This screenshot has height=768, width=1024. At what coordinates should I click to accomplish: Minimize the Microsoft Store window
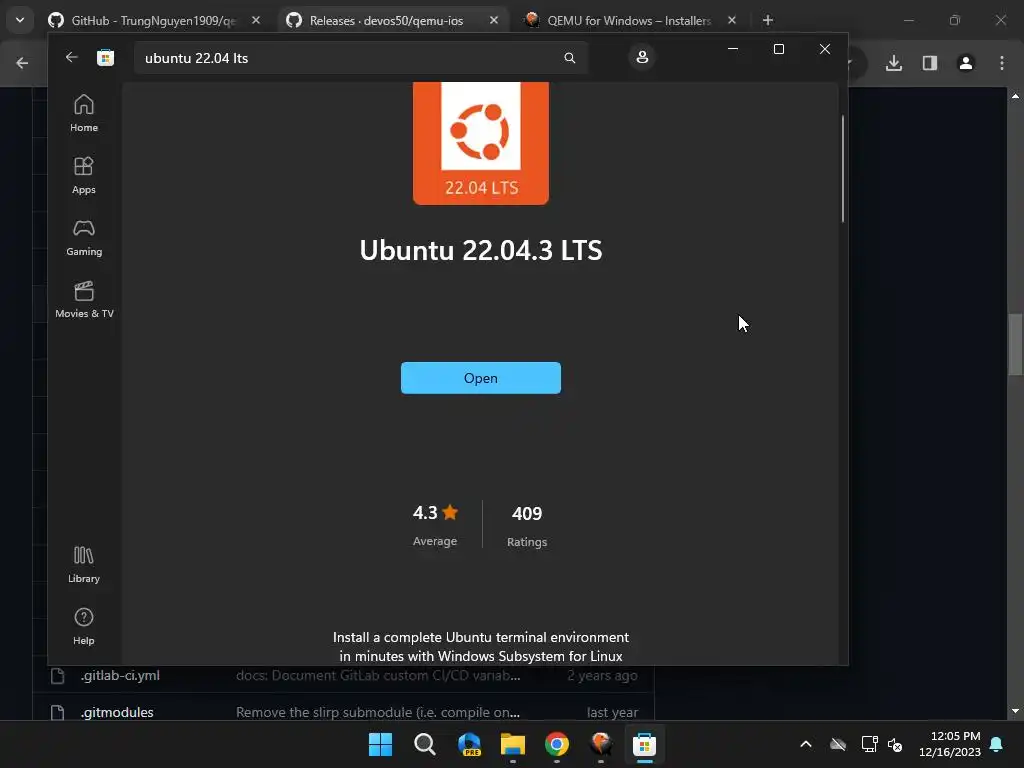pos(733,49)
